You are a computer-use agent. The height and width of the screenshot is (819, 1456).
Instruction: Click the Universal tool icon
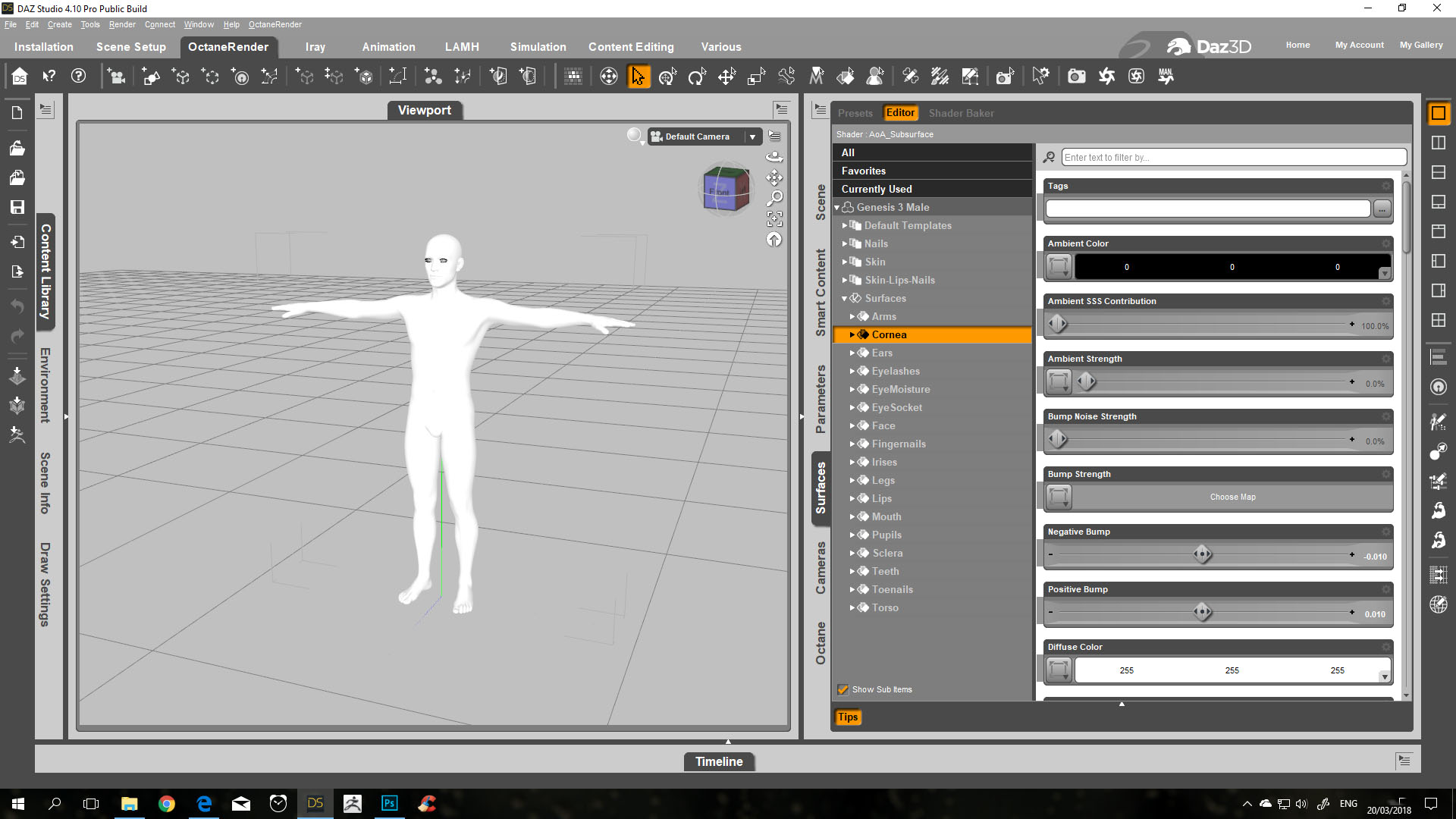coord(667,77)
